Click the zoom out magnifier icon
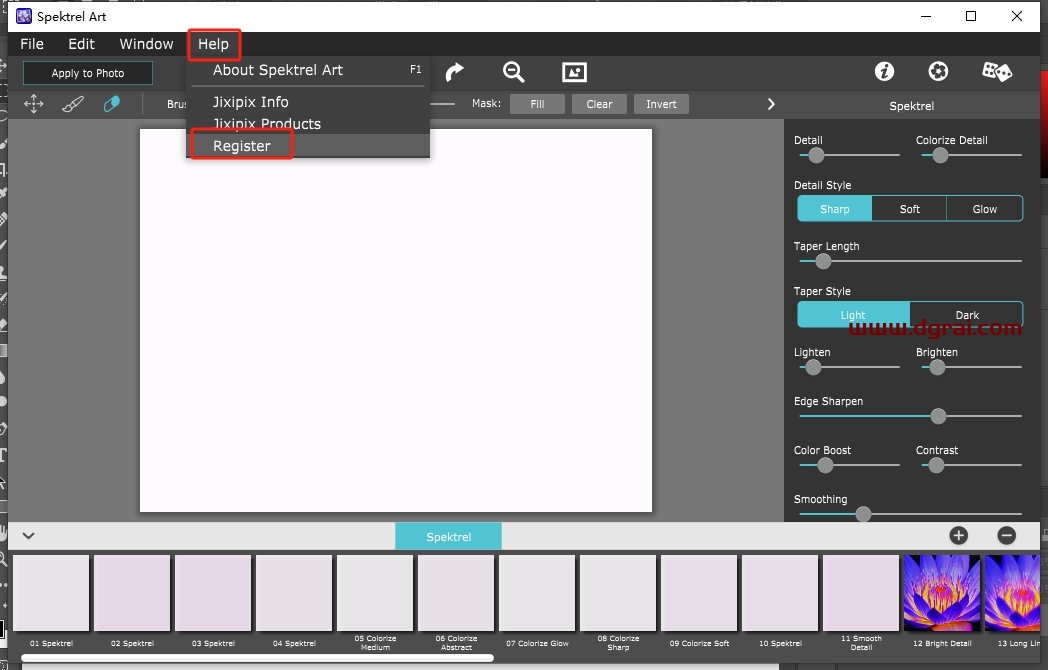The height and width of the screenshot is (670, 1048). 513,72
